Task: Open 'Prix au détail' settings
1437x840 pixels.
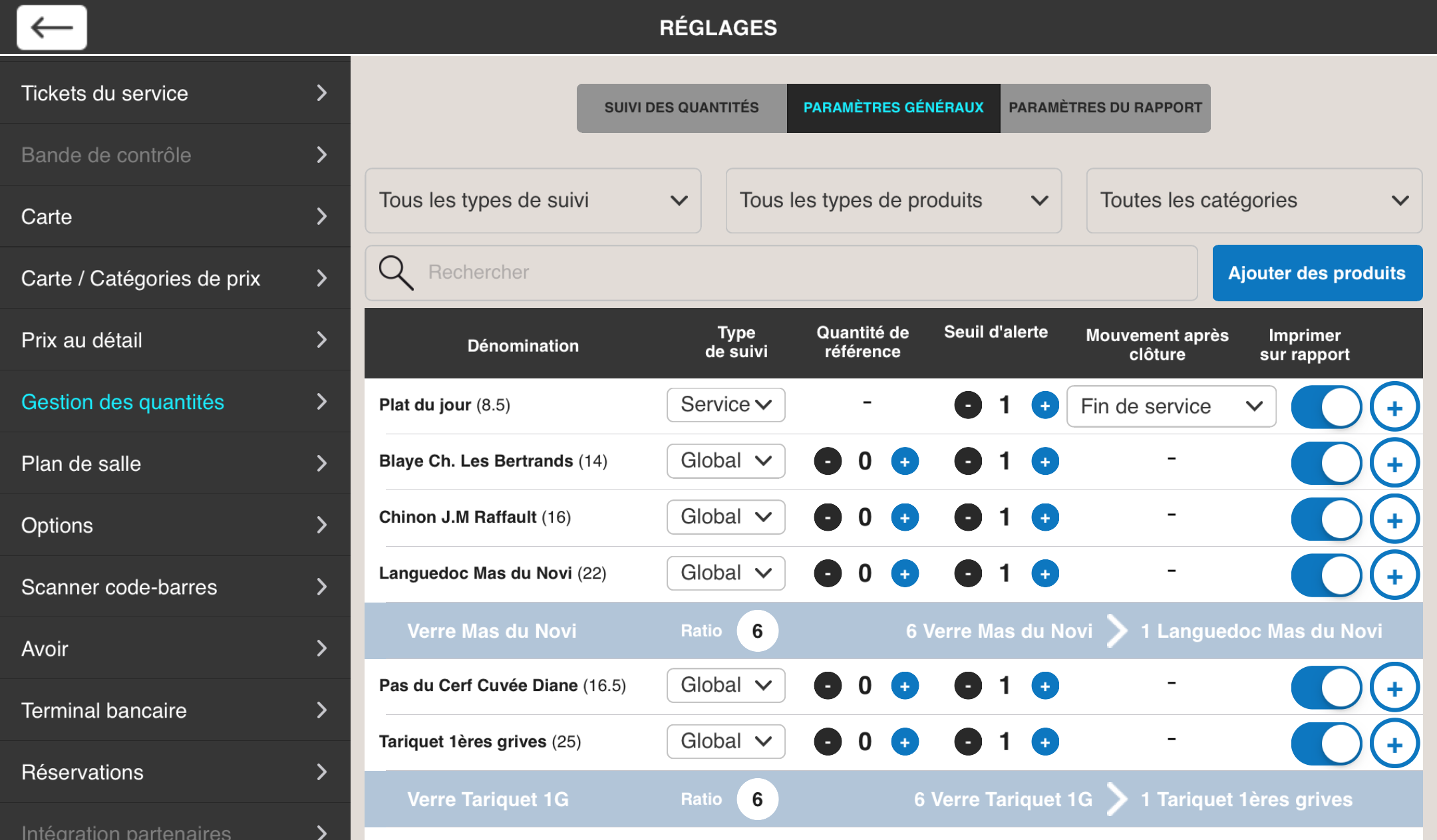Action: pos(175,340)
